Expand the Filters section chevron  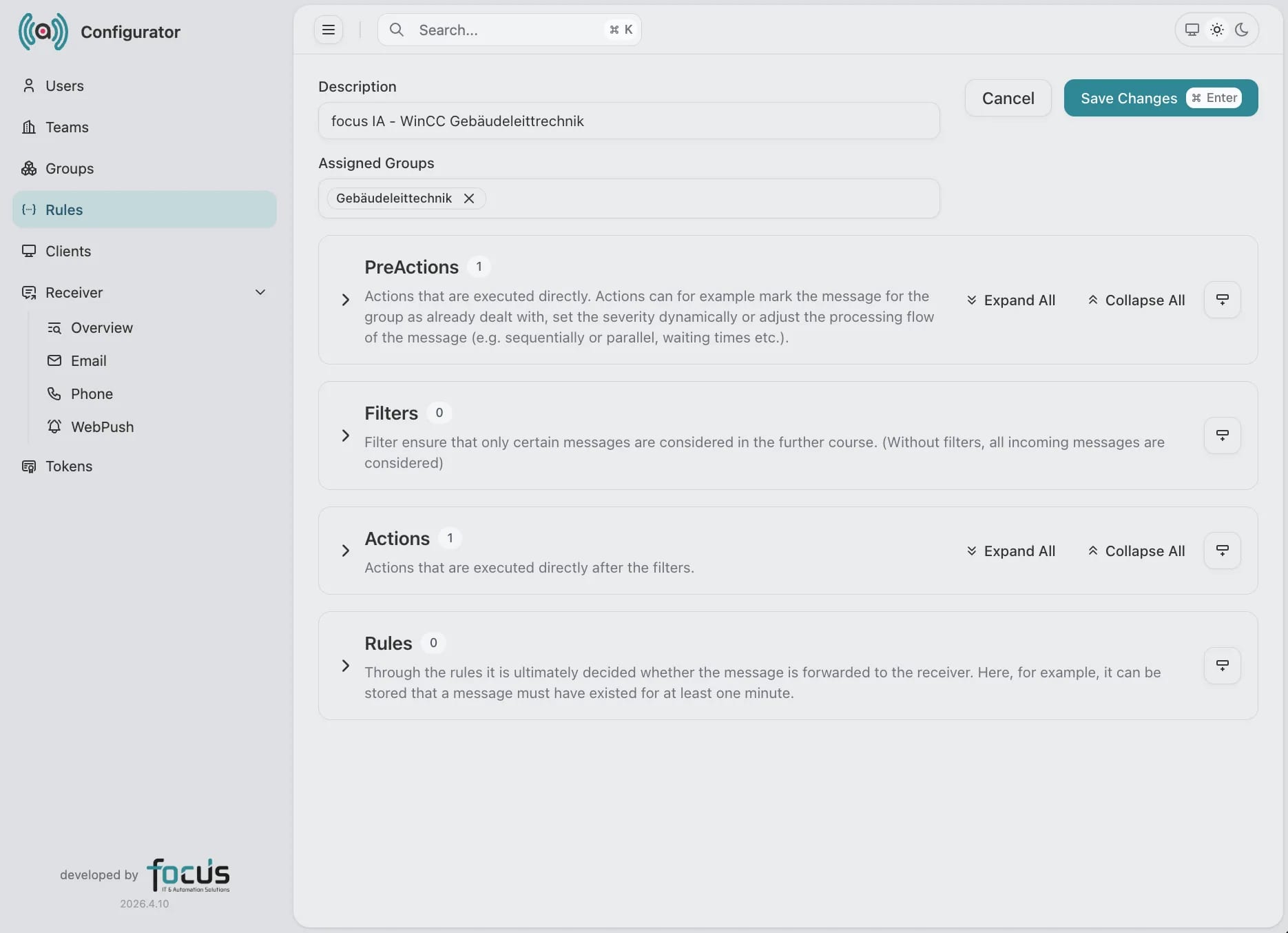pos(346,435)
